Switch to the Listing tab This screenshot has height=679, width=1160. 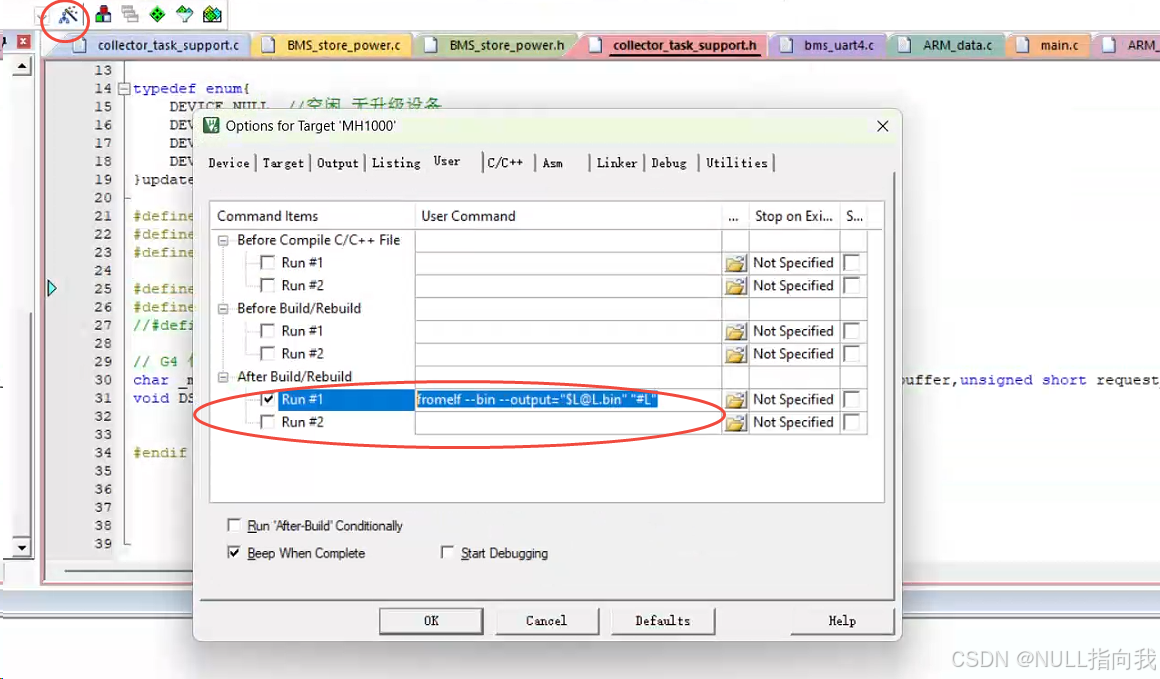(x=396, y=163)
